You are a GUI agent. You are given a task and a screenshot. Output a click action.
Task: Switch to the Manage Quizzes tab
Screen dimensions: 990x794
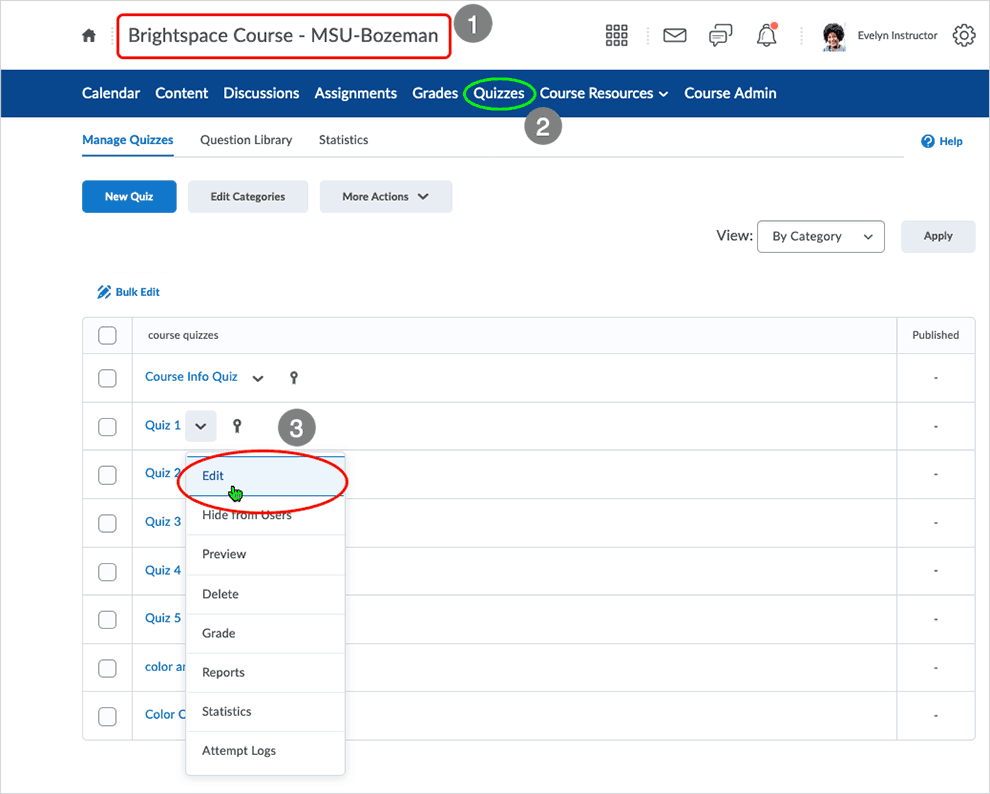(128, 140)
